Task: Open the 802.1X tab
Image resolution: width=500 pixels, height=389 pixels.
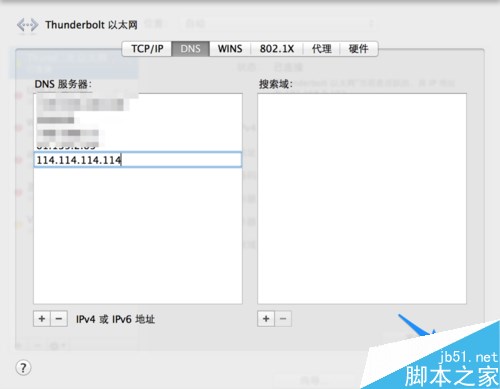Action: (x=277, y=49)
